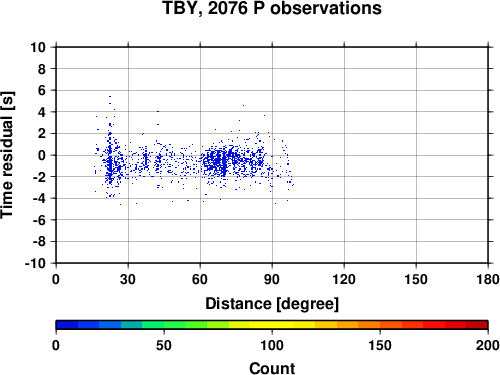Click the x-axis tick label 60

(200, 279)
